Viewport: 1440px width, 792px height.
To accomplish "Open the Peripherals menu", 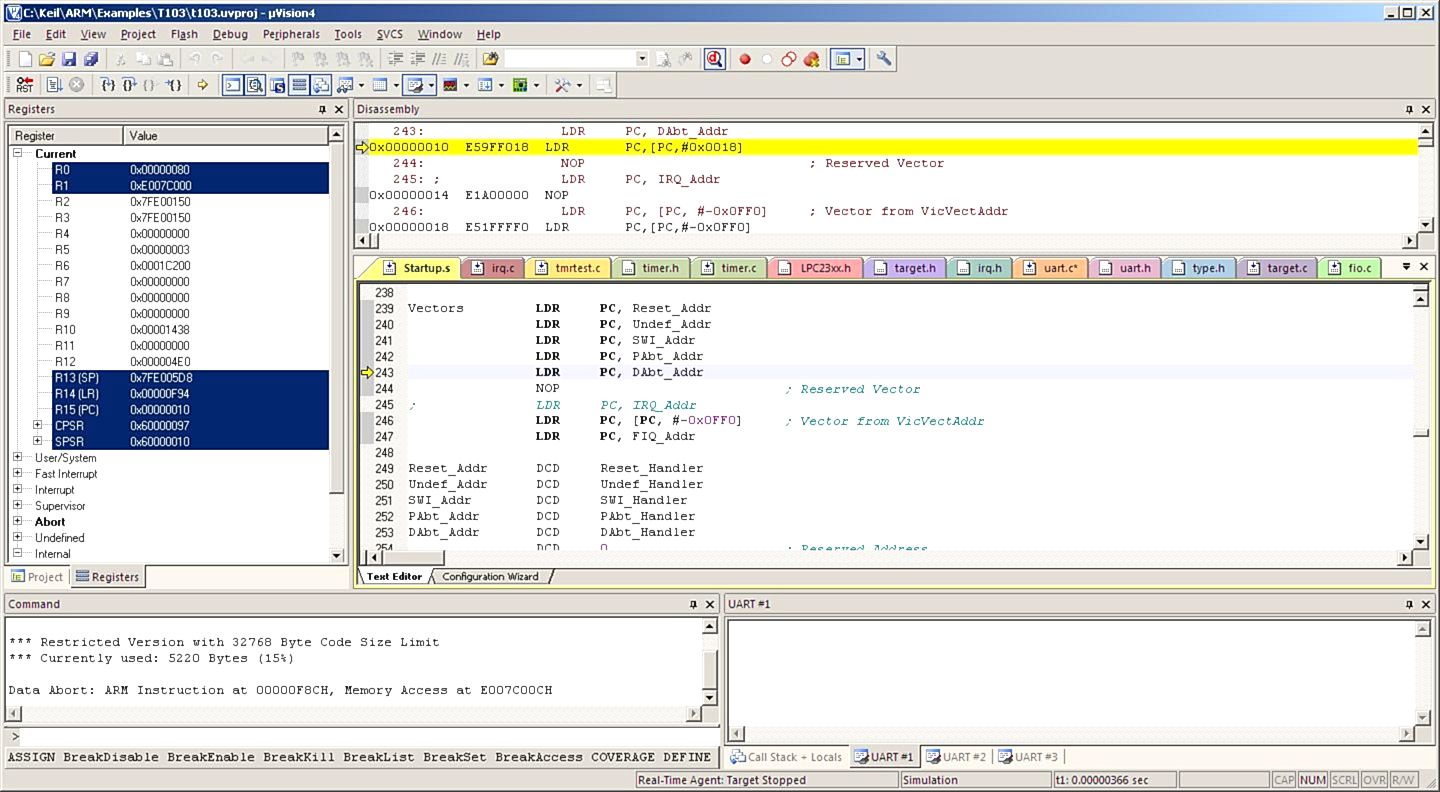I will [x=291, y=34].
